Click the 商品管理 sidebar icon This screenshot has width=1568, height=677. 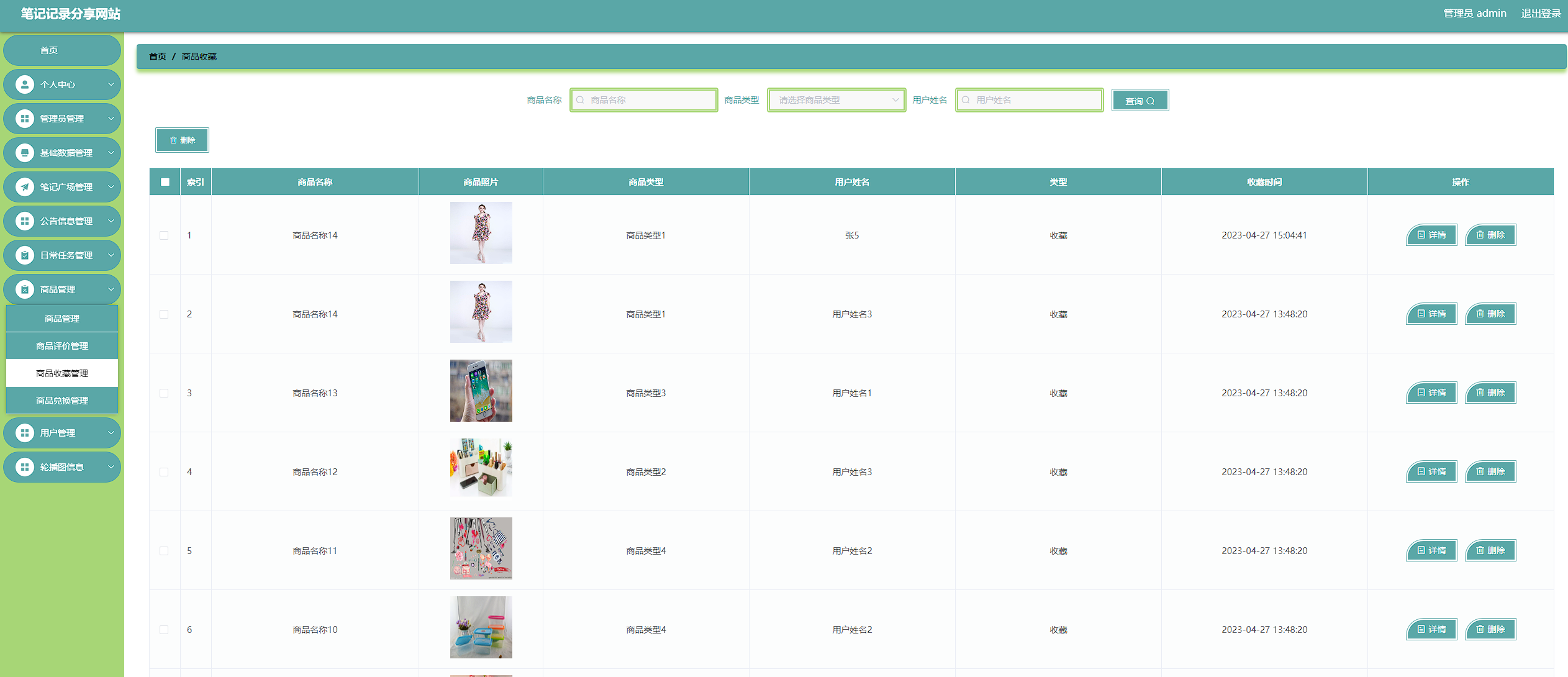coord(25,289)
